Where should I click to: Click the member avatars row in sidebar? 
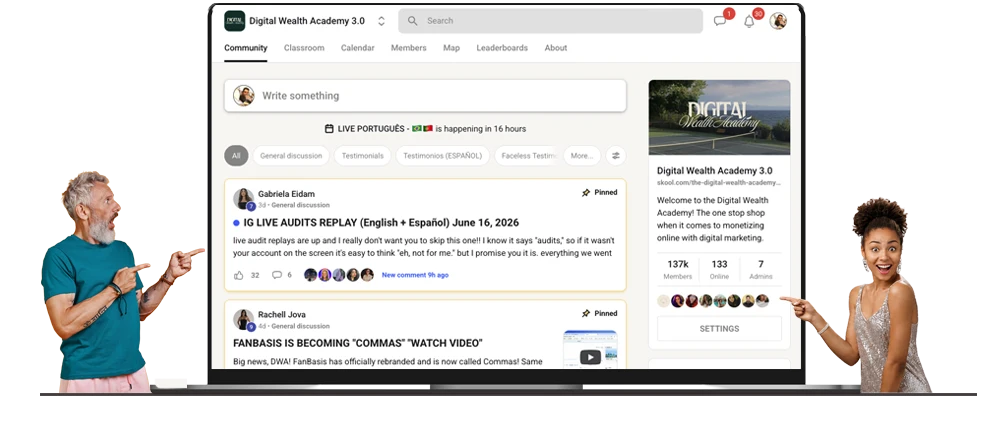tap(713, 301)
